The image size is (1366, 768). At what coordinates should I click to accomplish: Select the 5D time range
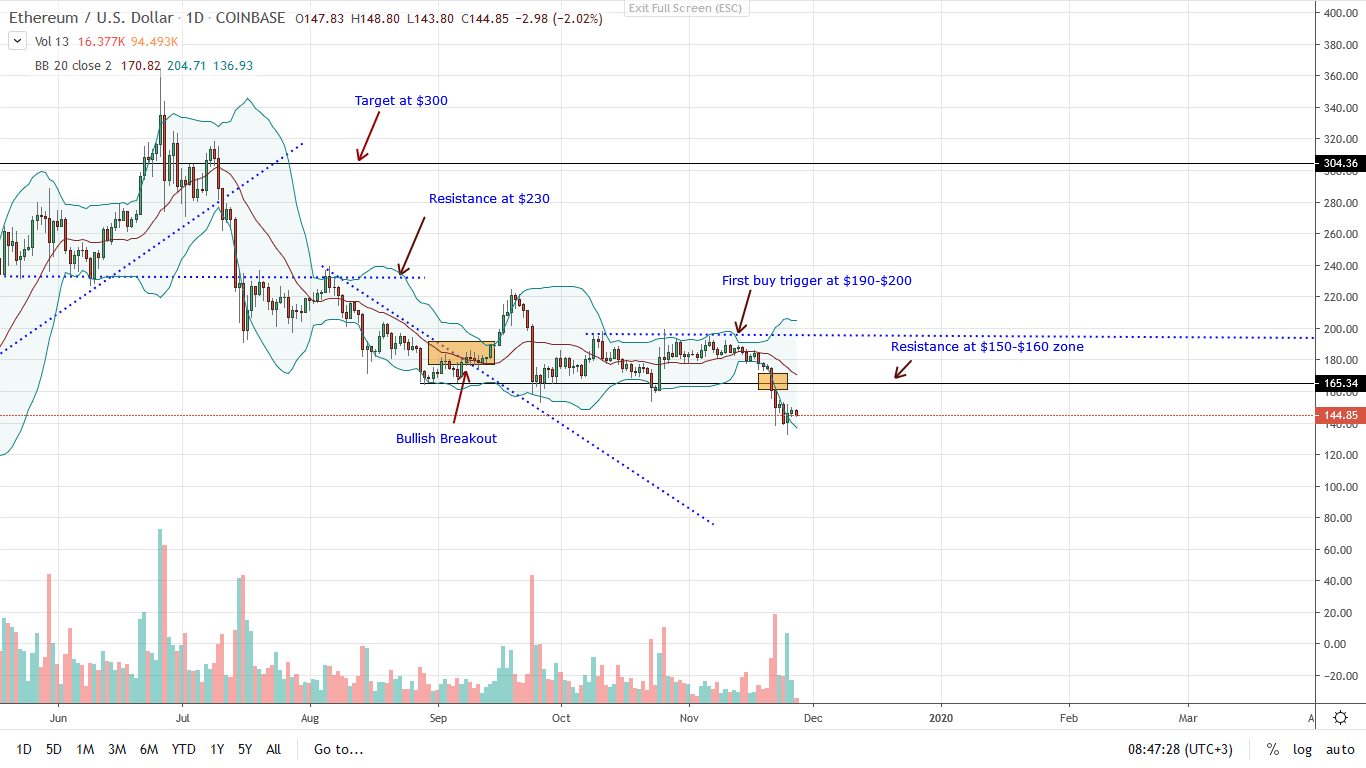coord(54,749)
